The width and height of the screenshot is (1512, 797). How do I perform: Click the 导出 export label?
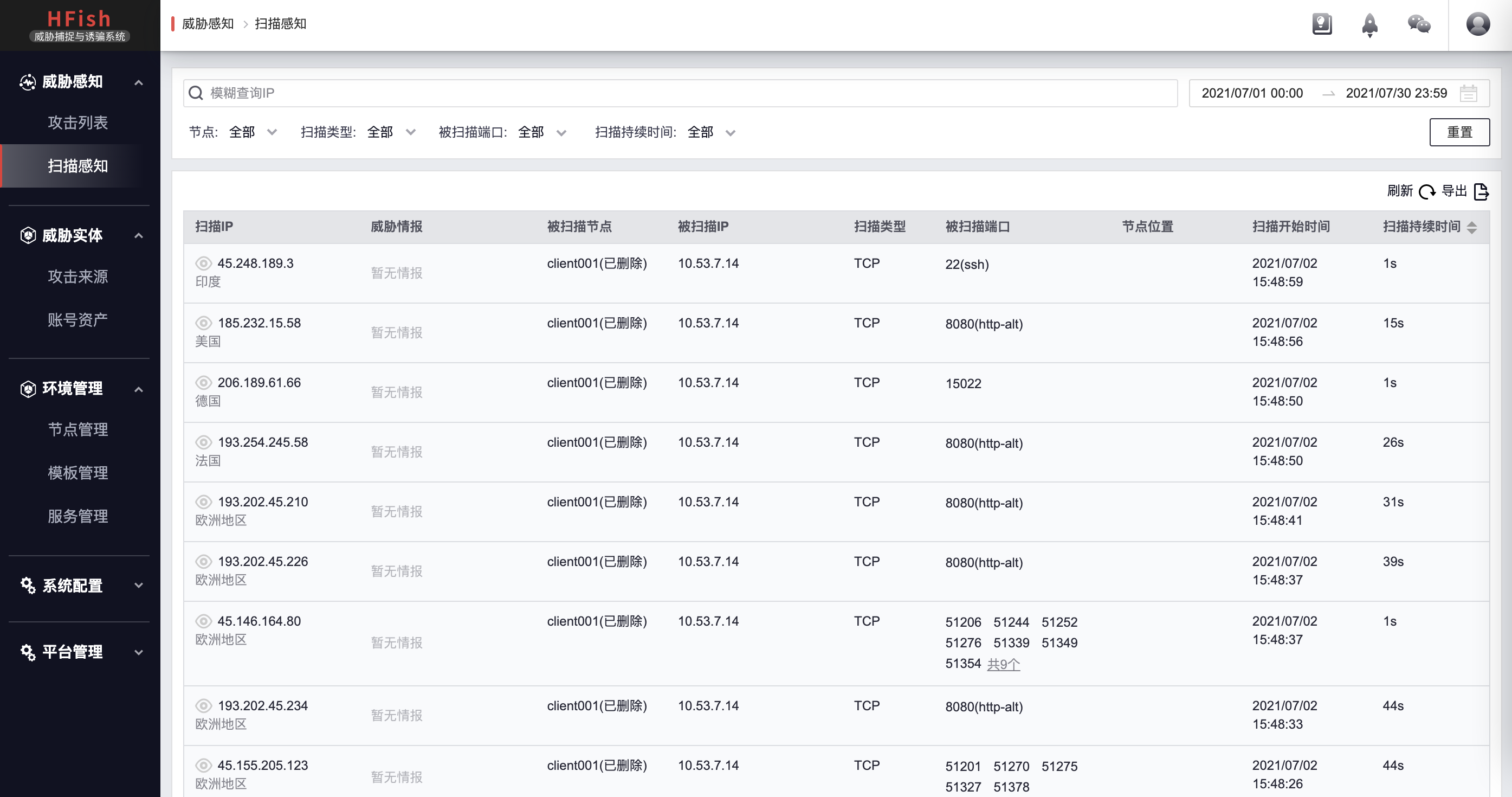click(1455, 191)
